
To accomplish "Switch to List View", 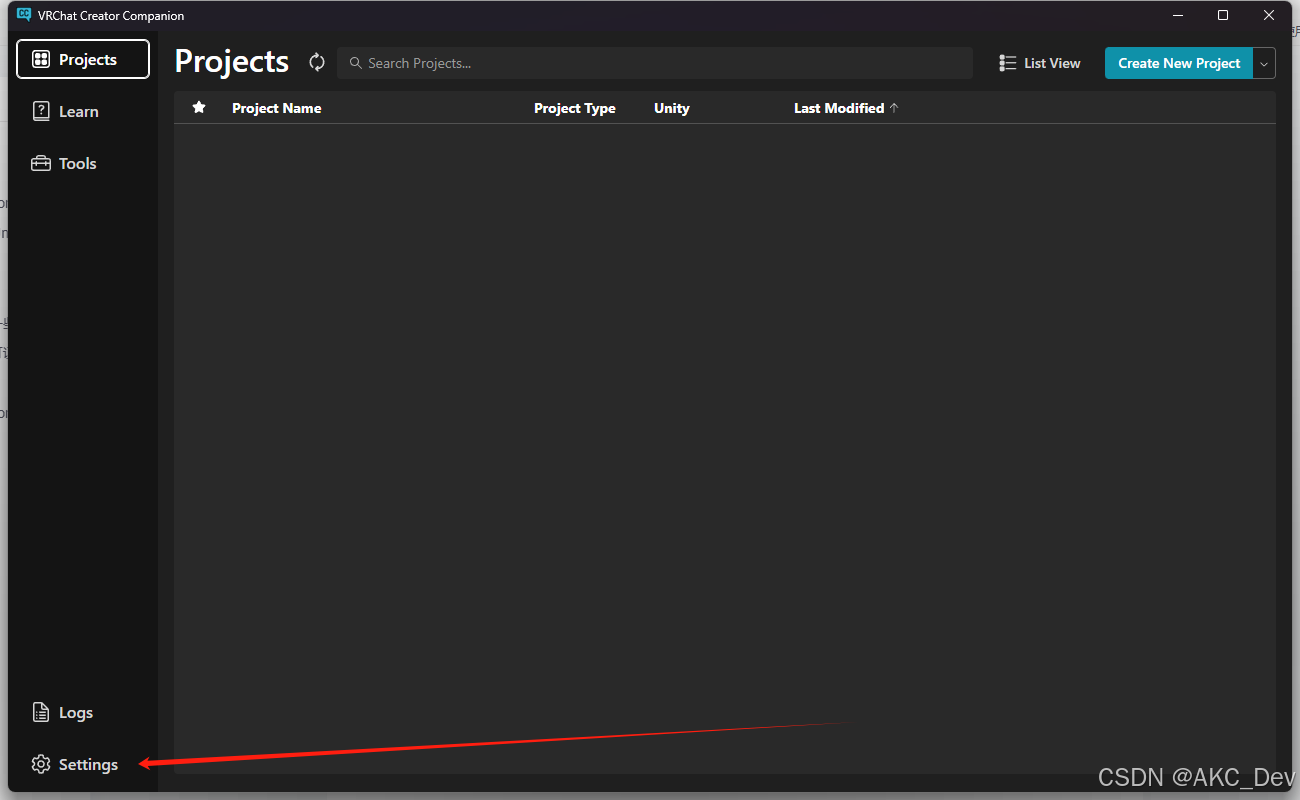I will [x=1040, y=63].
